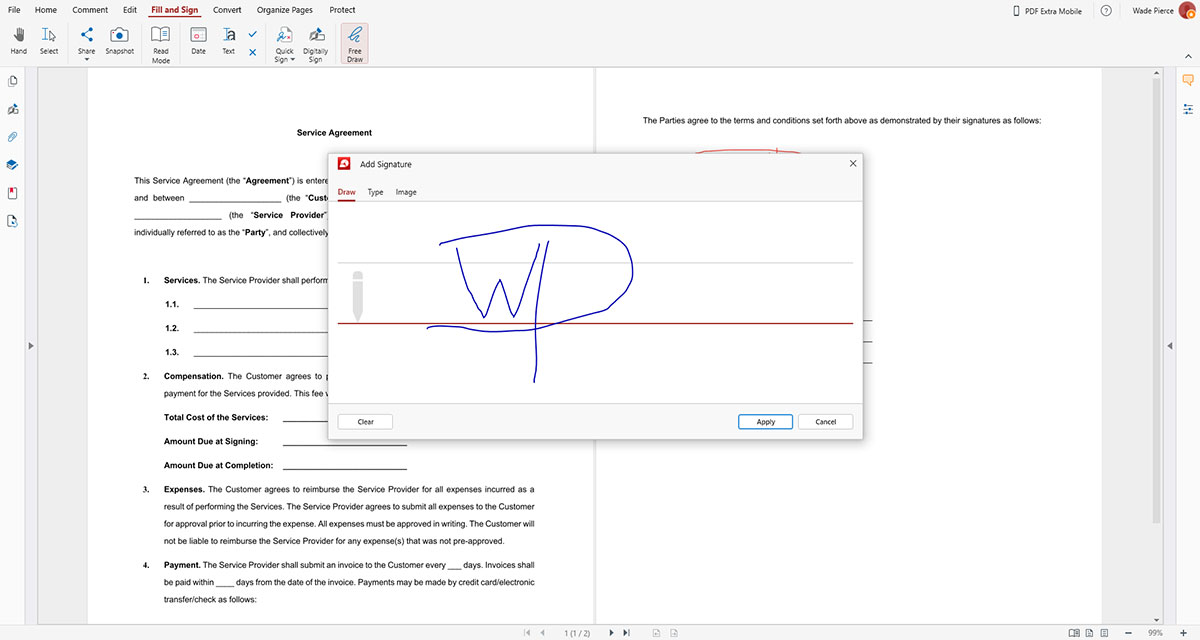This screenshot has width=1200, height=640.
Task: Open the Read Mode options arrow
Action: click(x=160, y=61)
